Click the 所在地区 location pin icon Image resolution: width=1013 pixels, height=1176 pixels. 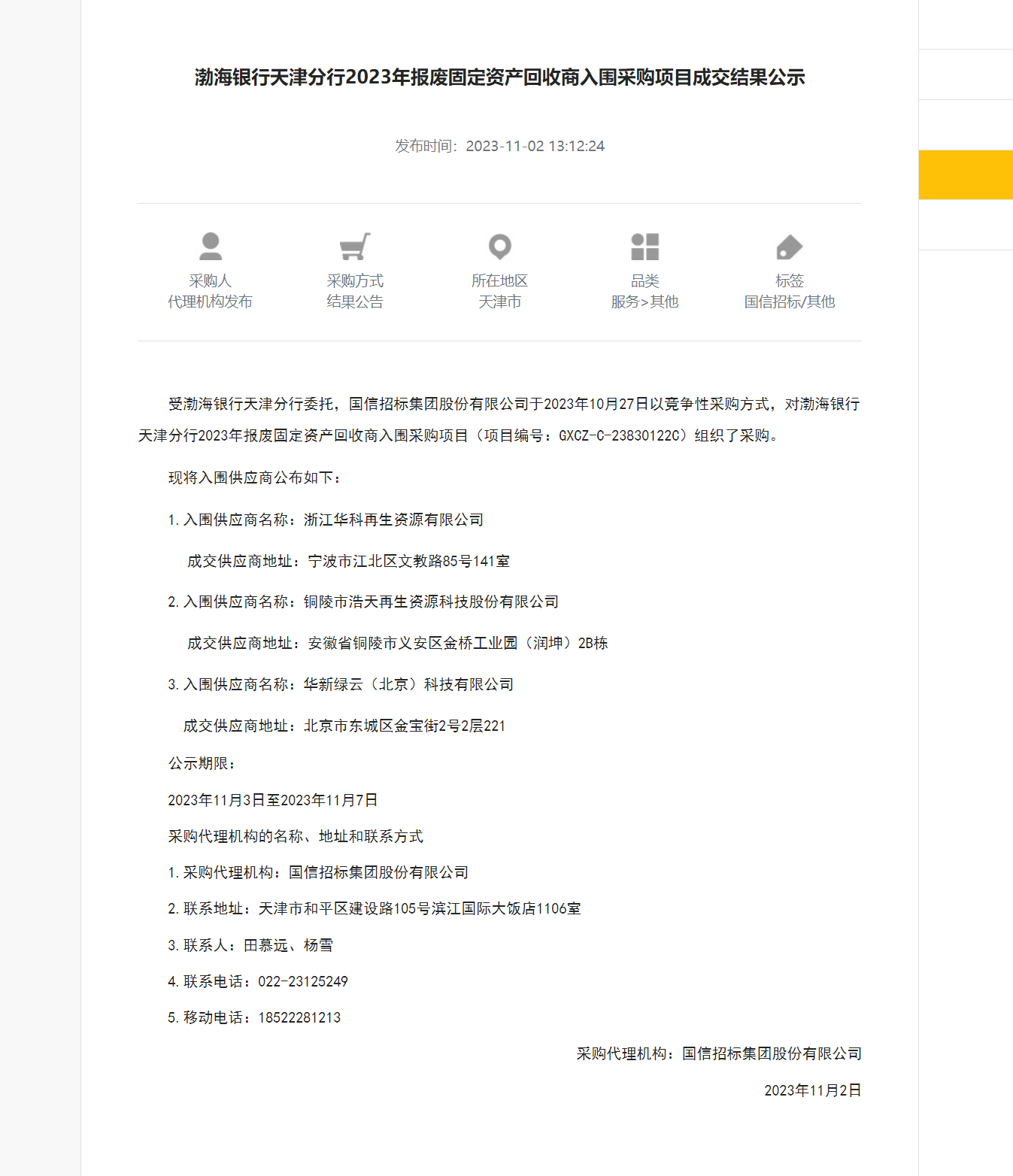(500, 247)
